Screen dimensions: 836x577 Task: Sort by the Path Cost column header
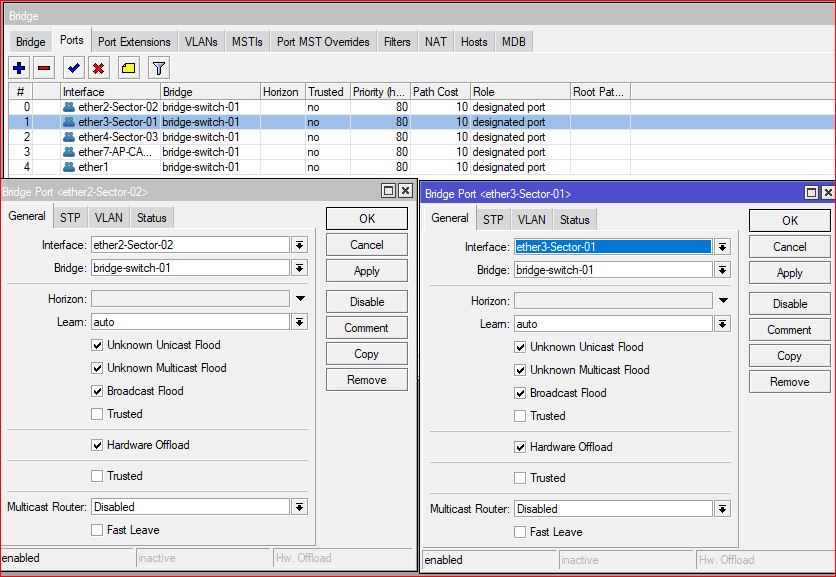click(440, 92)
